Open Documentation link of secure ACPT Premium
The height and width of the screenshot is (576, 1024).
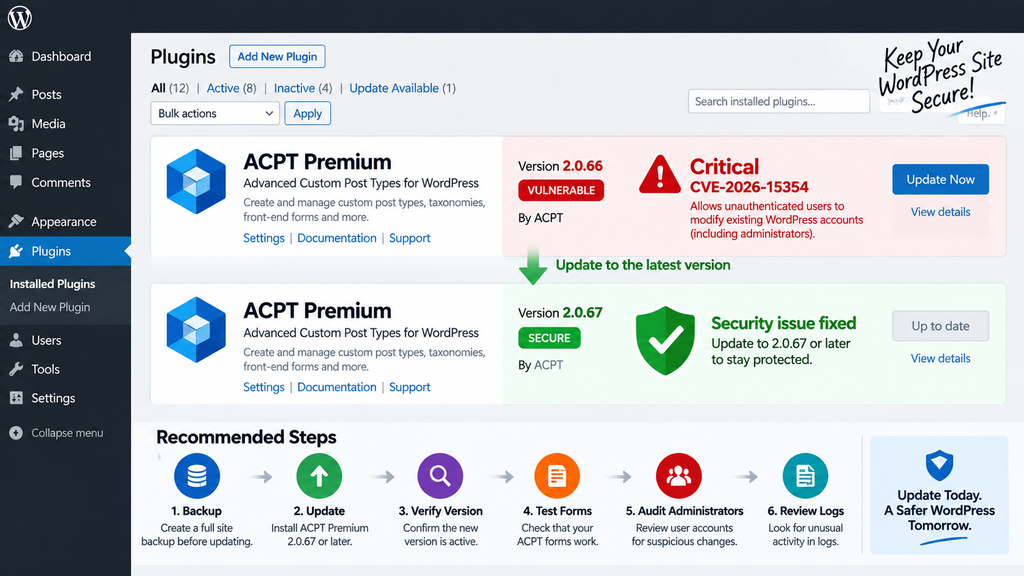point(337,387)
